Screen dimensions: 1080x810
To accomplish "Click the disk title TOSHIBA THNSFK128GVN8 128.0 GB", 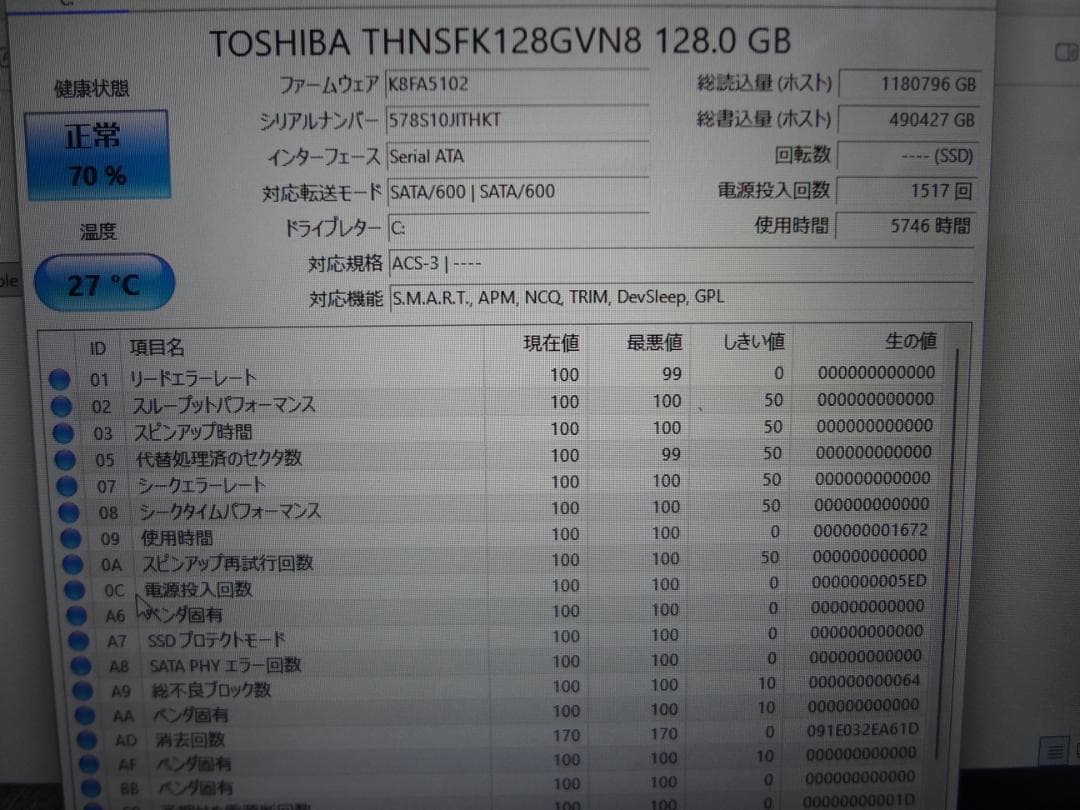I will click(500, 42).
